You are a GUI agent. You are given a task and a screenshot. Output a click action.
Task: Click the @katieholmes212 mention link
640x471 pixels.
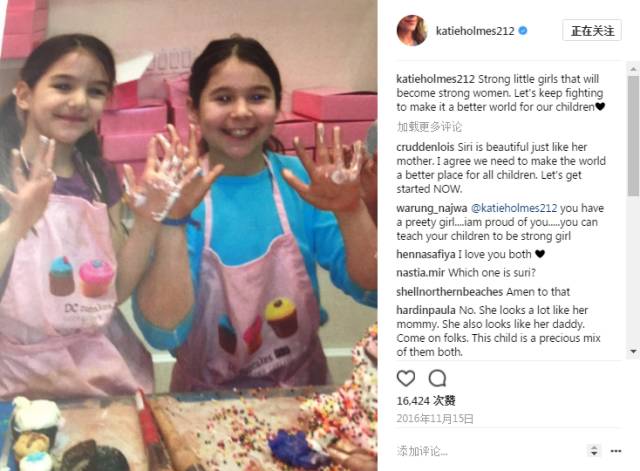(x=513, y=208)
